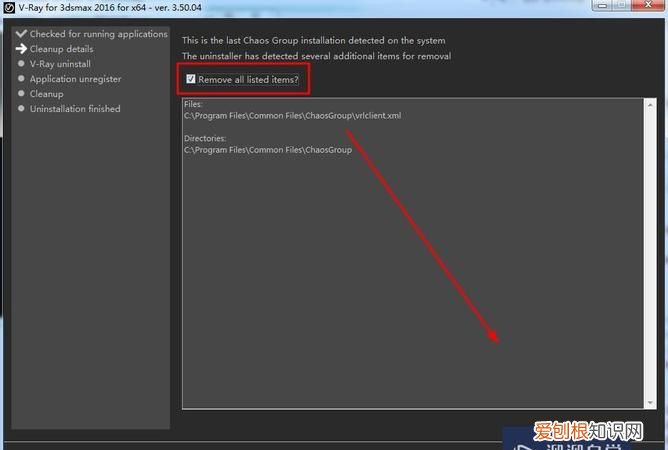Screen dimensions: 668x450
Task: Click the bullet beside Application unregister
Action: 20,79
